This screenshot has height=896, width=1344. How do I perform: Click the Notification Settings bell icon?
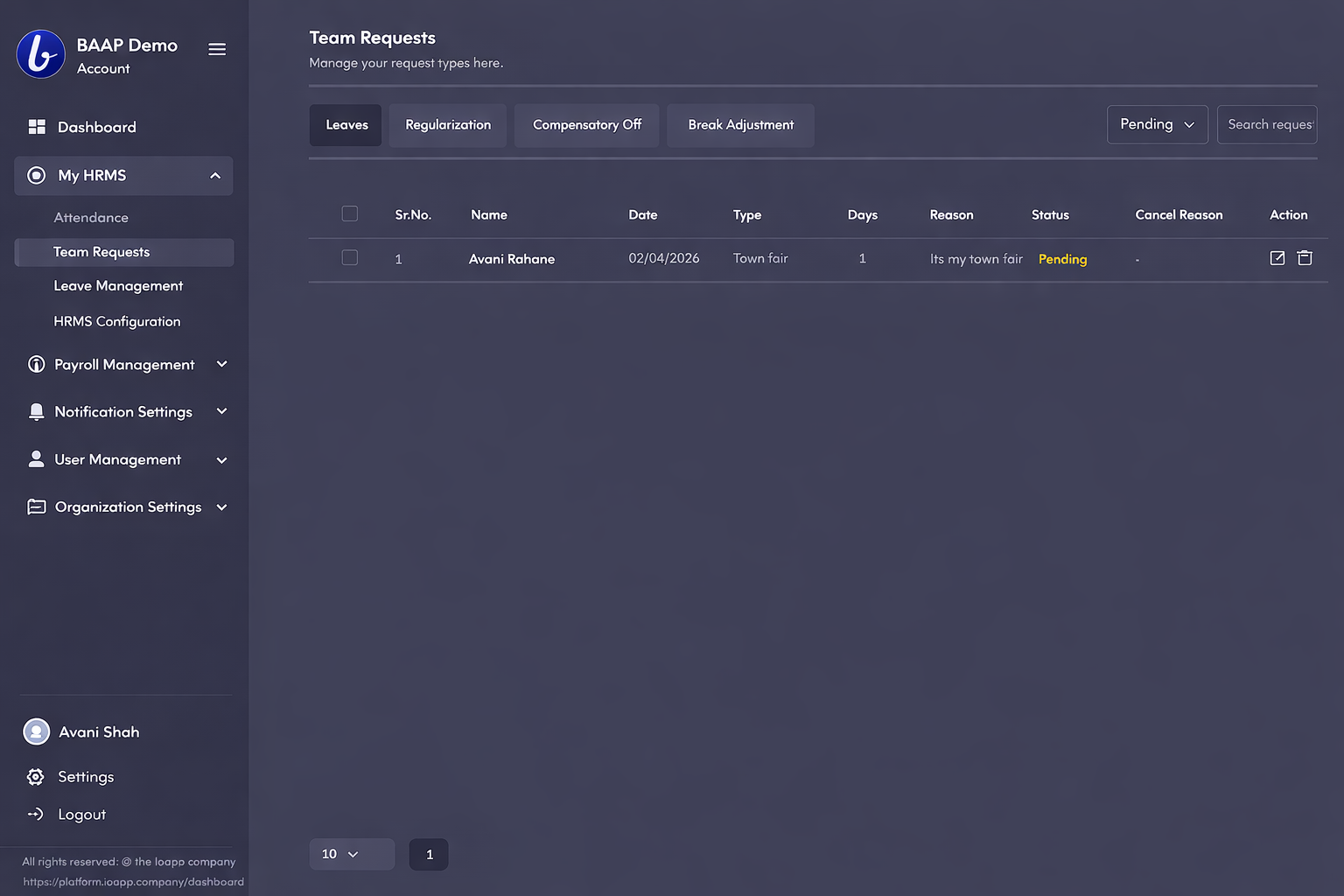pyautogui.click(x=36, y=412)
